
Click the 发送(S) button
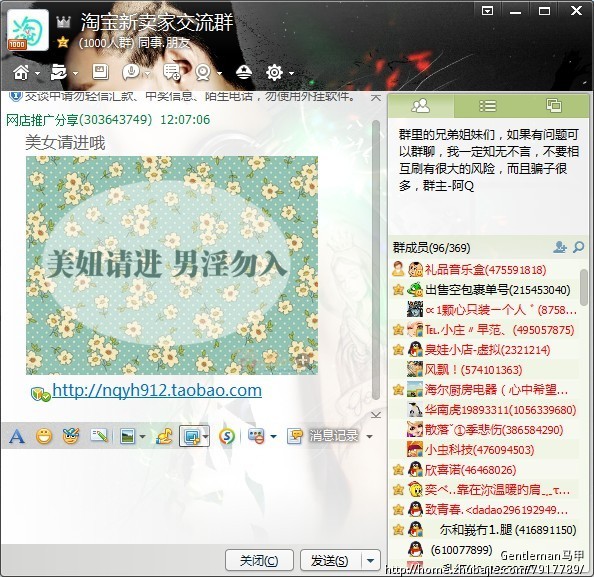pos(330,560)
